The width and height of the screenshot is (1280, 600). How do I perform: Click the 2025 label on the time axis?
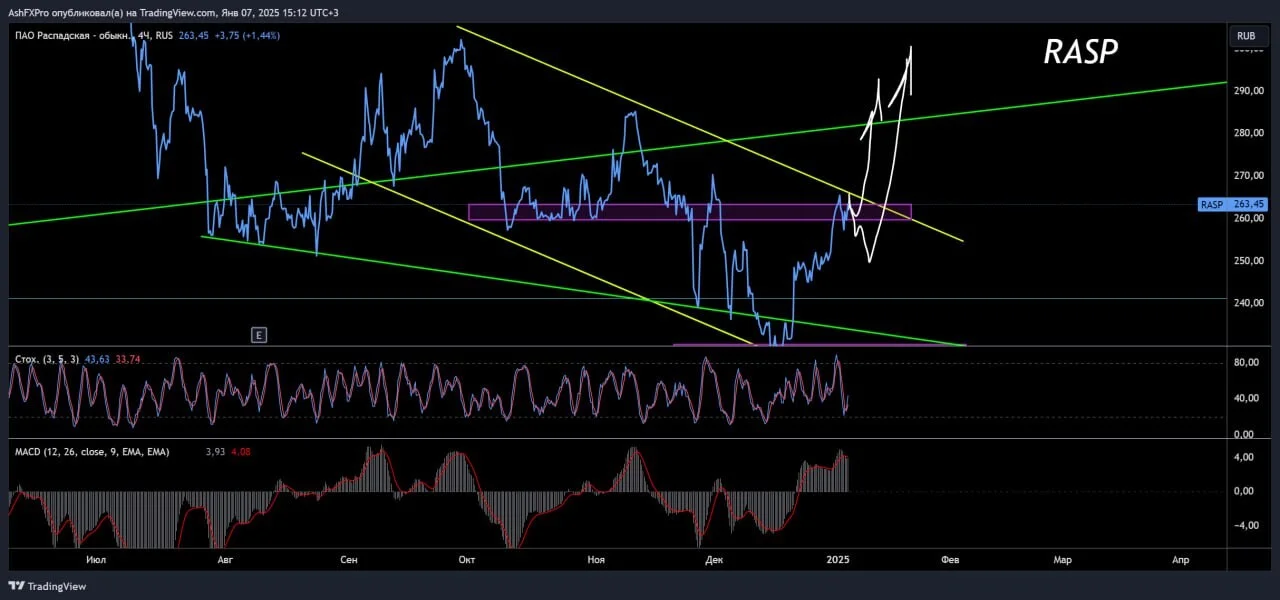840,560
